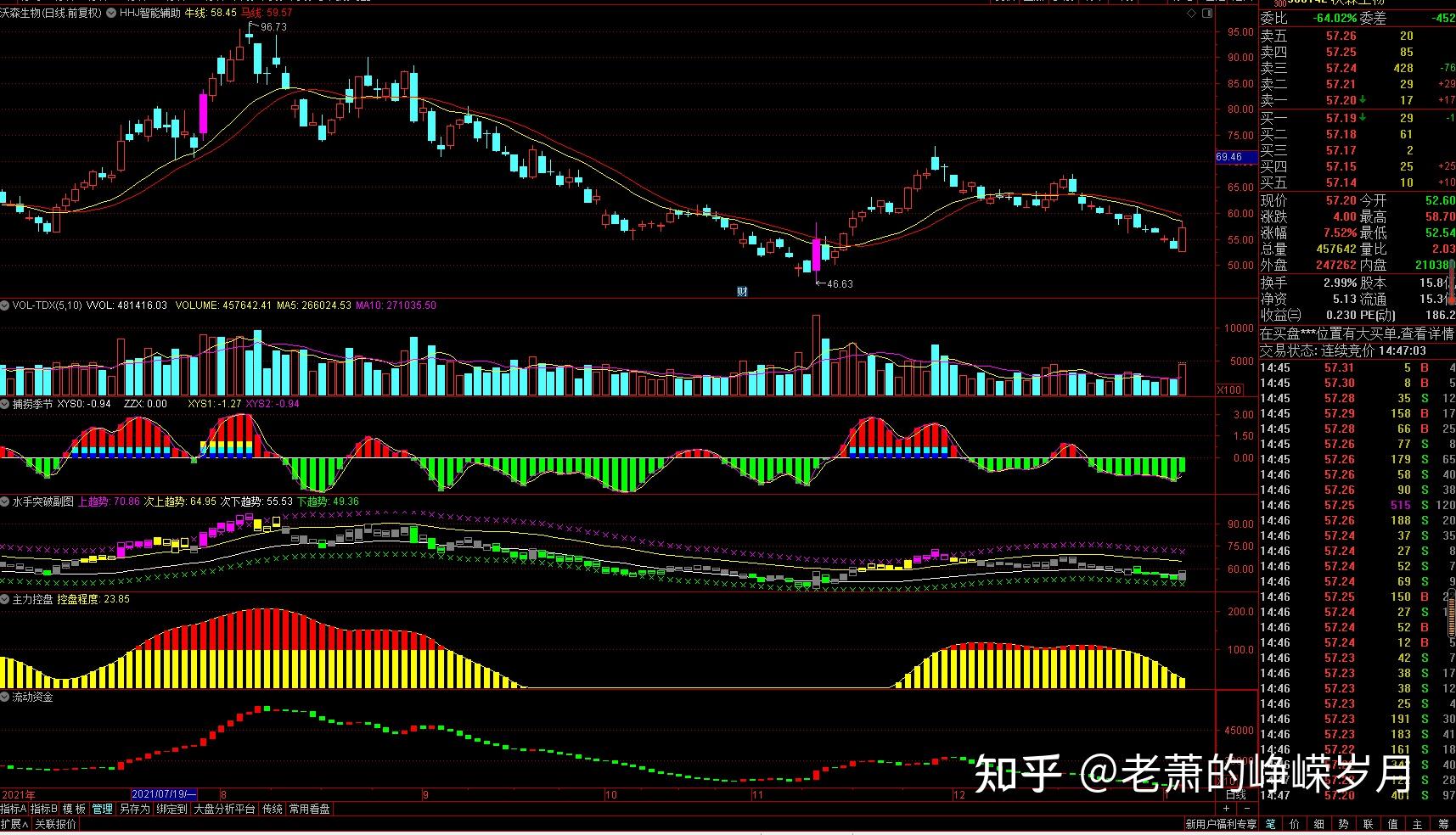
Task: Click the 买五 price 57.14
Action: tap(1341, 182)
